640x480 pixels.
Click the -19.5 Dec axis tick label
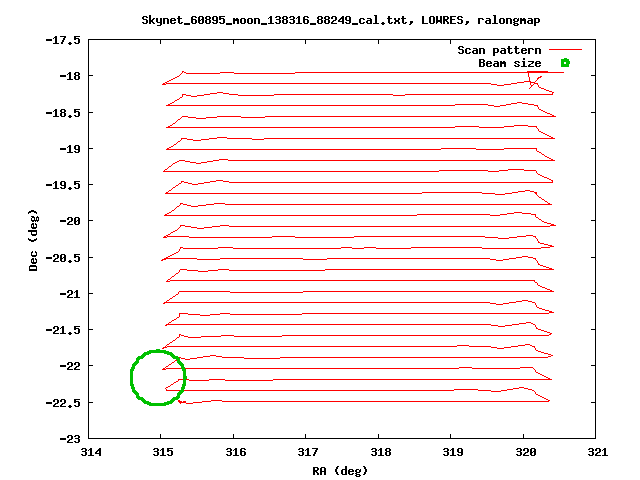(63, 185)
